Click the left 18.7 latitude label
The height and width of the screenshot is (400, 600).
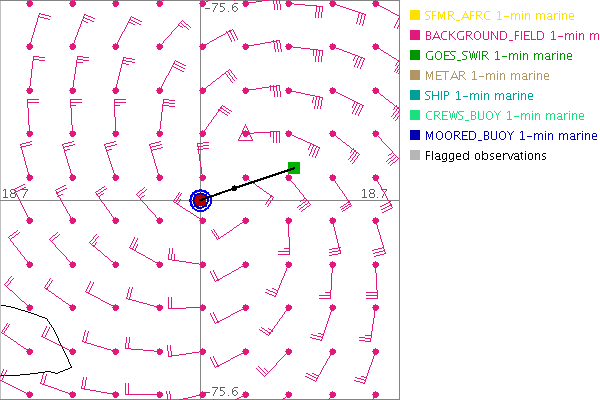[15, 192]
